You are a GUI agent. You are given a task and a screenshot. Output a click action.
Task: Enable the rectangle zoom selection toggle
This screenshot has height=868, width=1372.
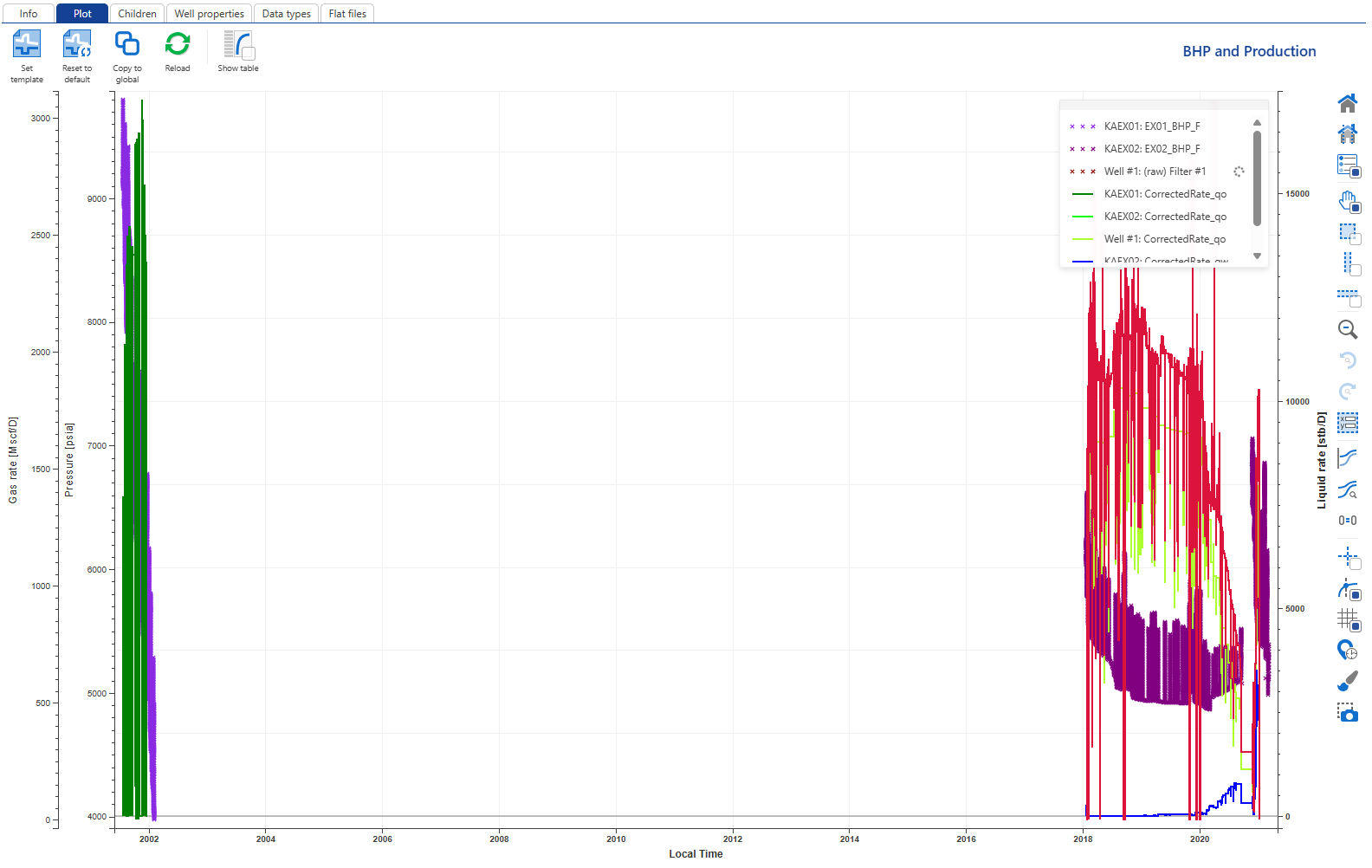point(1347,232)
